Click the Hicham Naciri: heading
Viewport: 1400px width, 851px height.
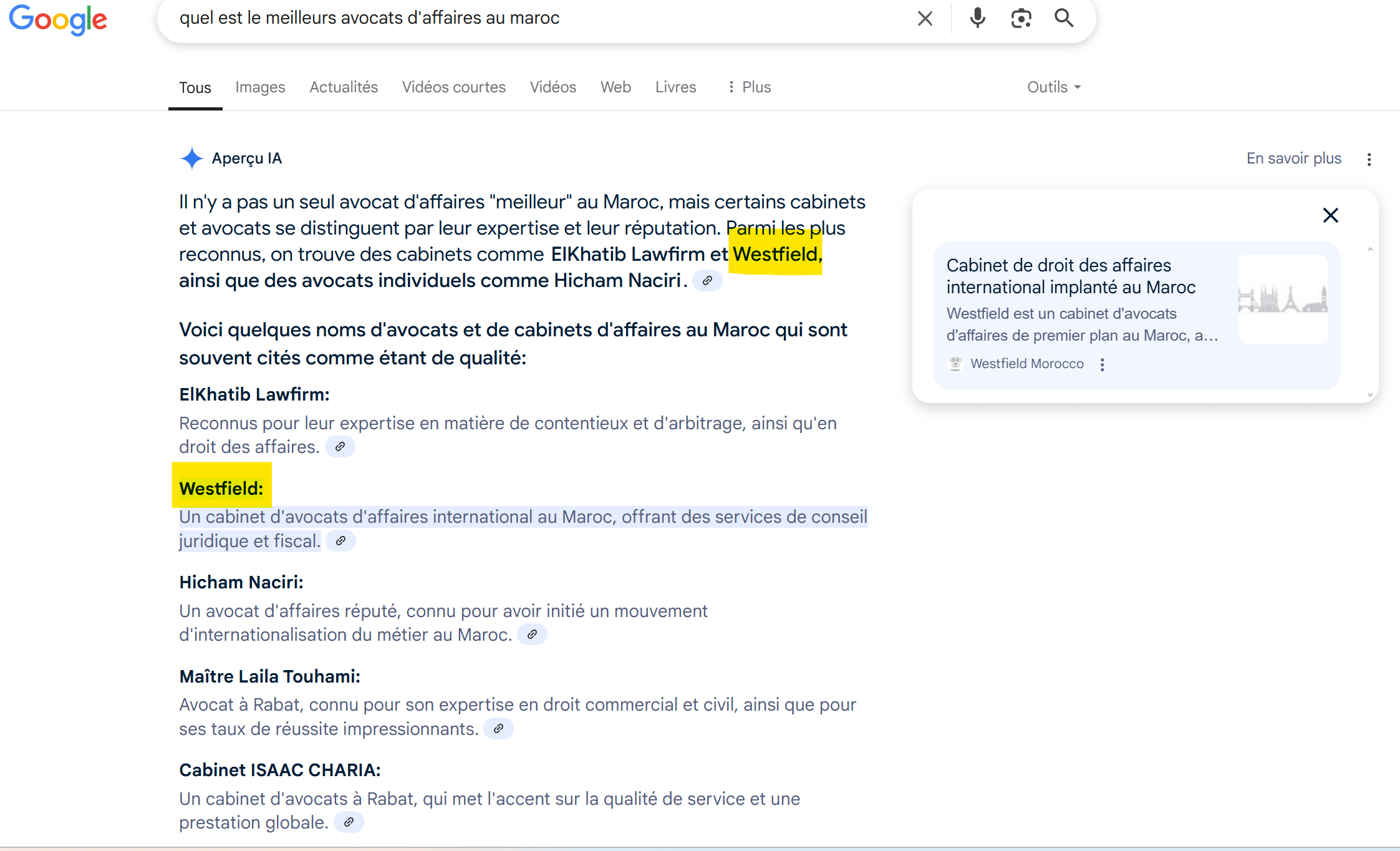pyautogui.click(x=241, y=583)
